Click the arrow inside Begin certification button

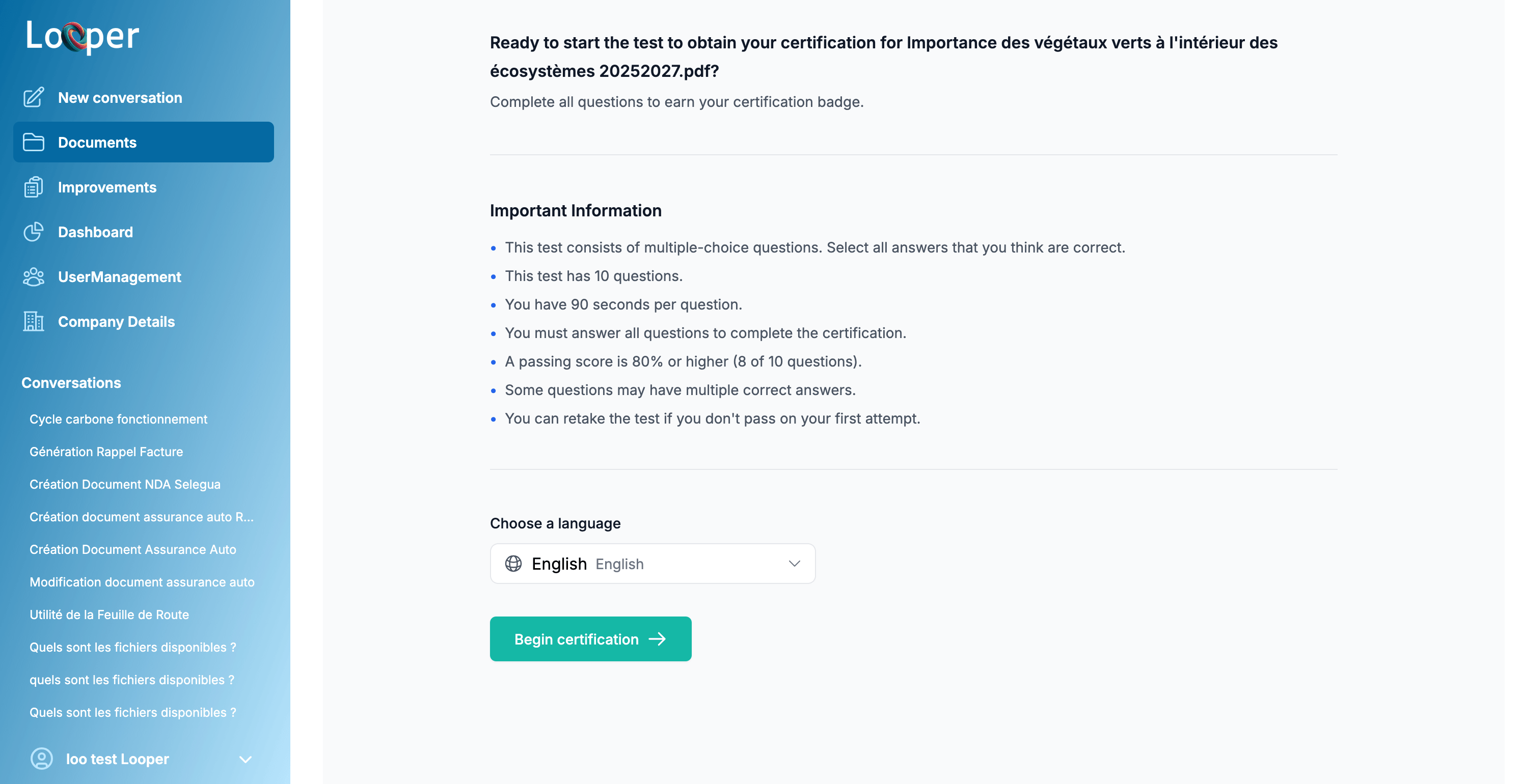point(658,638)
